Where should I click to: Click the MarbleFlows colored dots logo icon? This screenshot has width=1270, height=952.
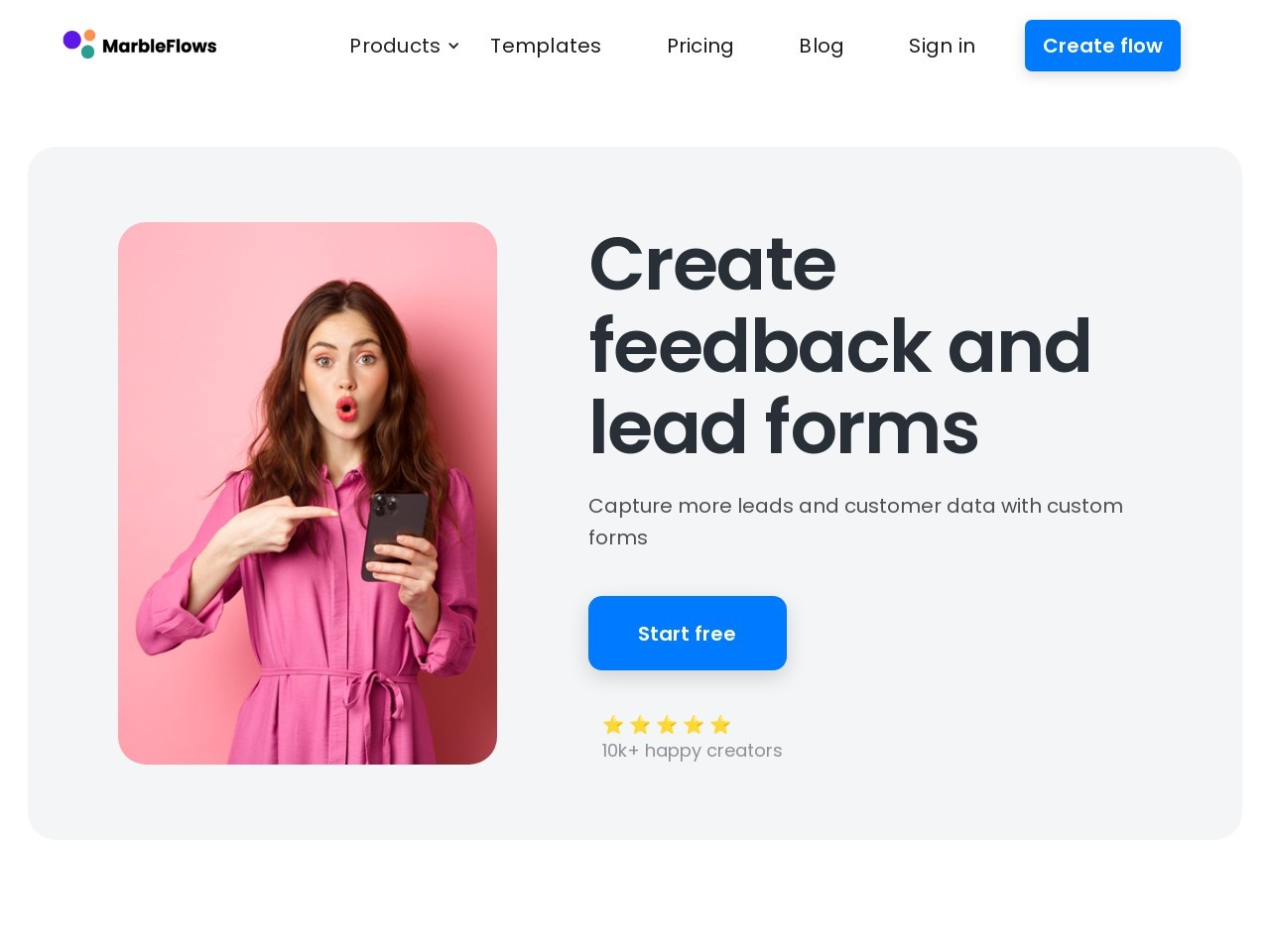(79, 45)
